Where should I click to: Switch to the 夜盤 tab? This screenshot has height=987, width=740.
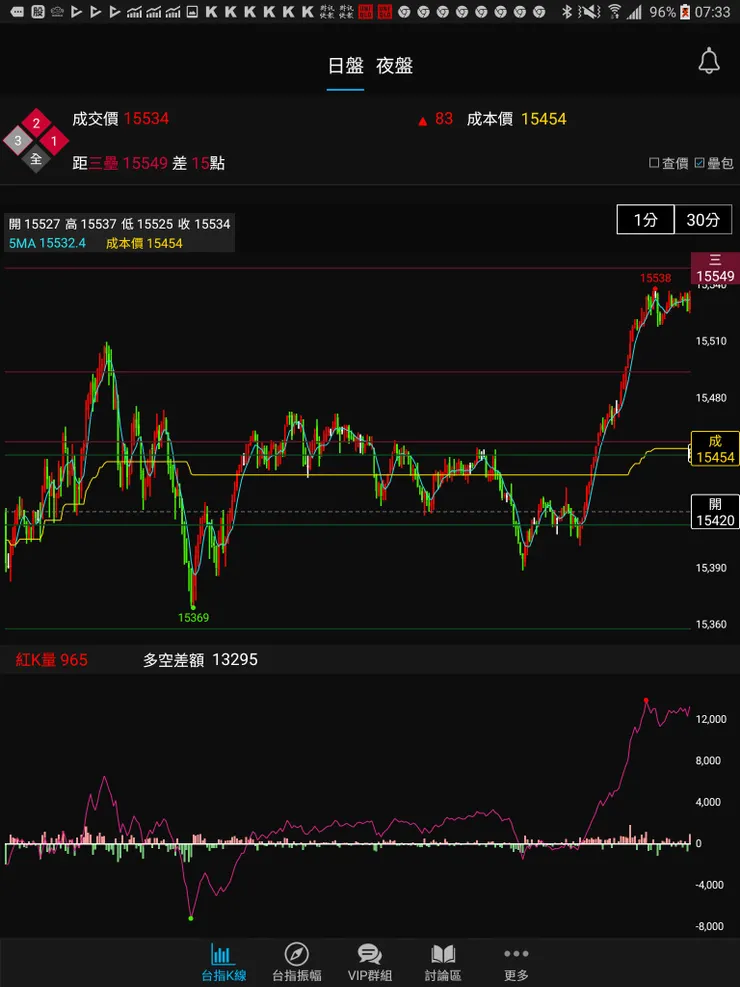tap(394, 66)
